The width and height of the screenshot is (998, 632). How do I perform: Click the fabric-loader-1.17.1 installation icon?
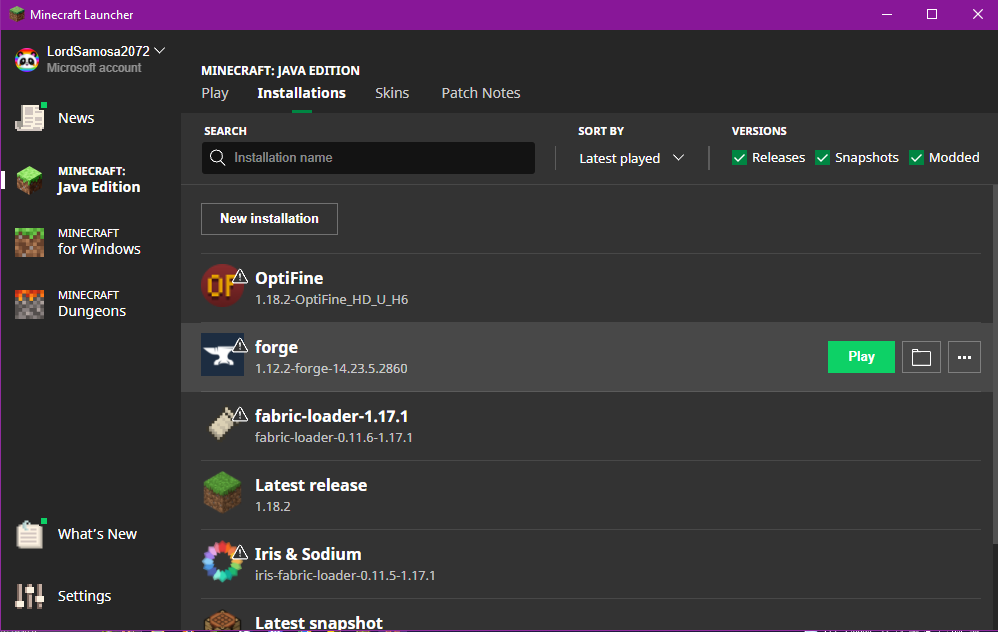click(222, 424)
